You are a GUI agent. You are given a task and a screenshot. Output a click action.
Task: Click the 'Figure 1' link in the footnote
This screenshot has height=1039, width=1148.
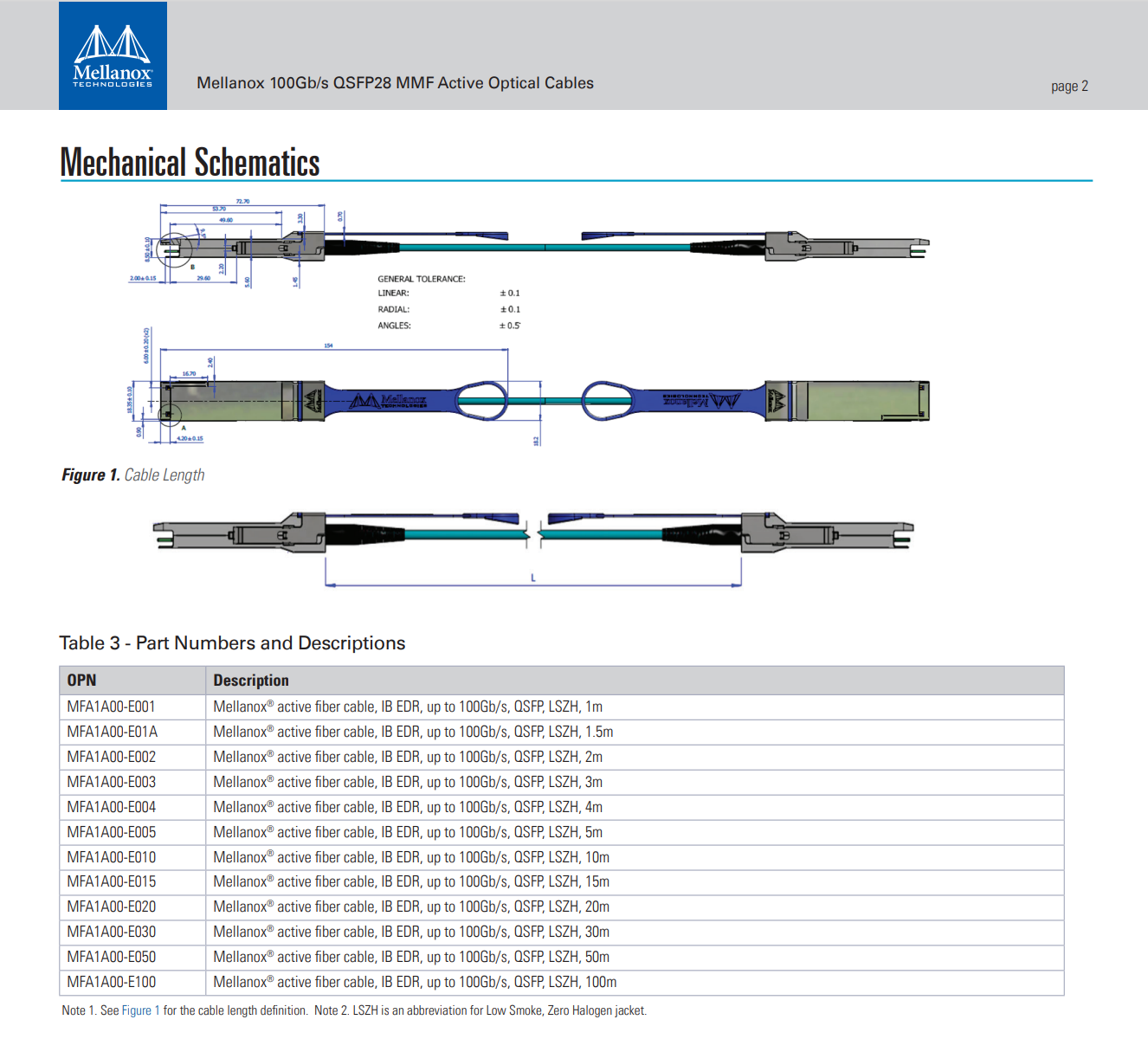point(140,1010)
